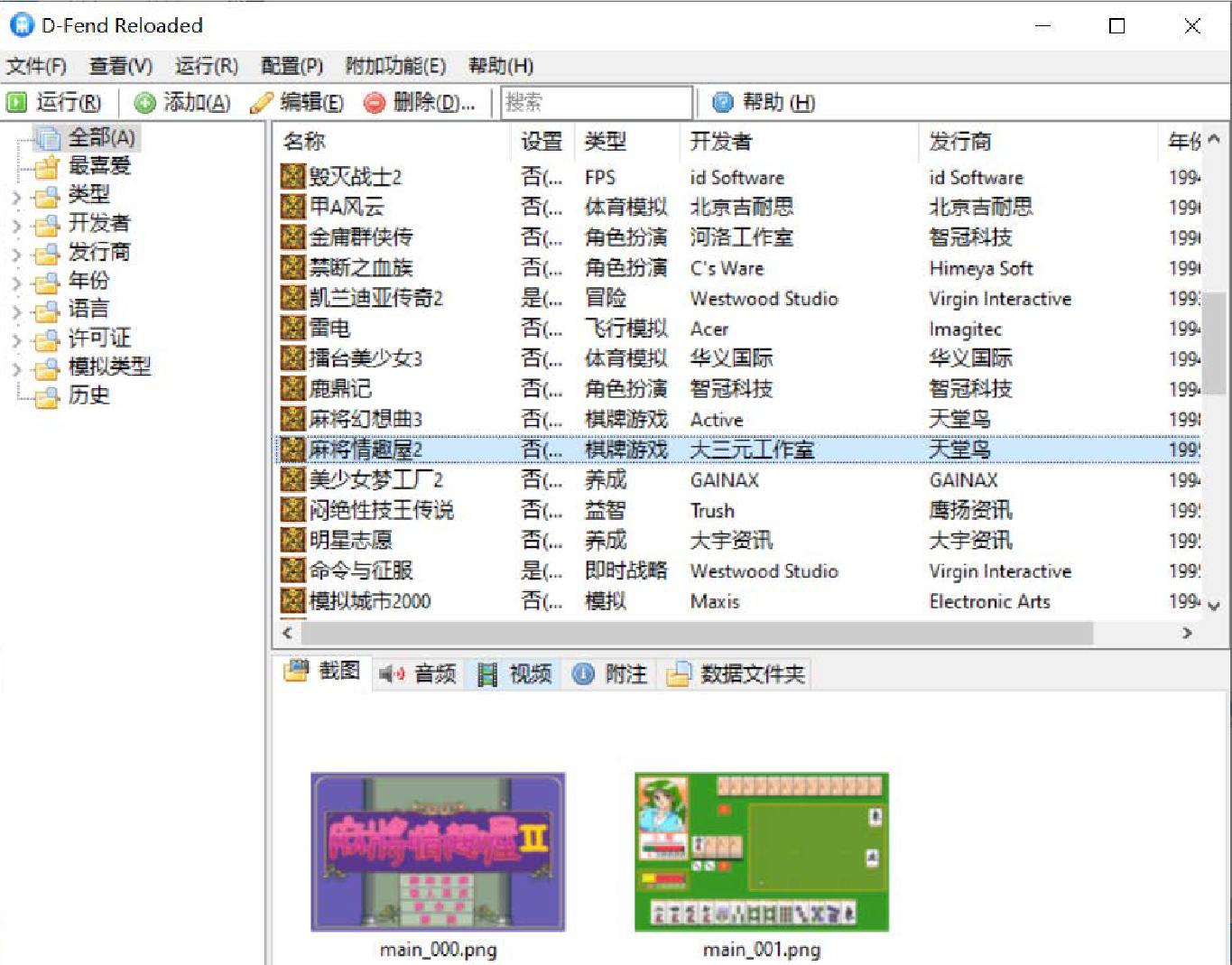Open the main_000.png screenshot thumbnail
This screenshot has width=1232, height=965.
click(438, 852)
